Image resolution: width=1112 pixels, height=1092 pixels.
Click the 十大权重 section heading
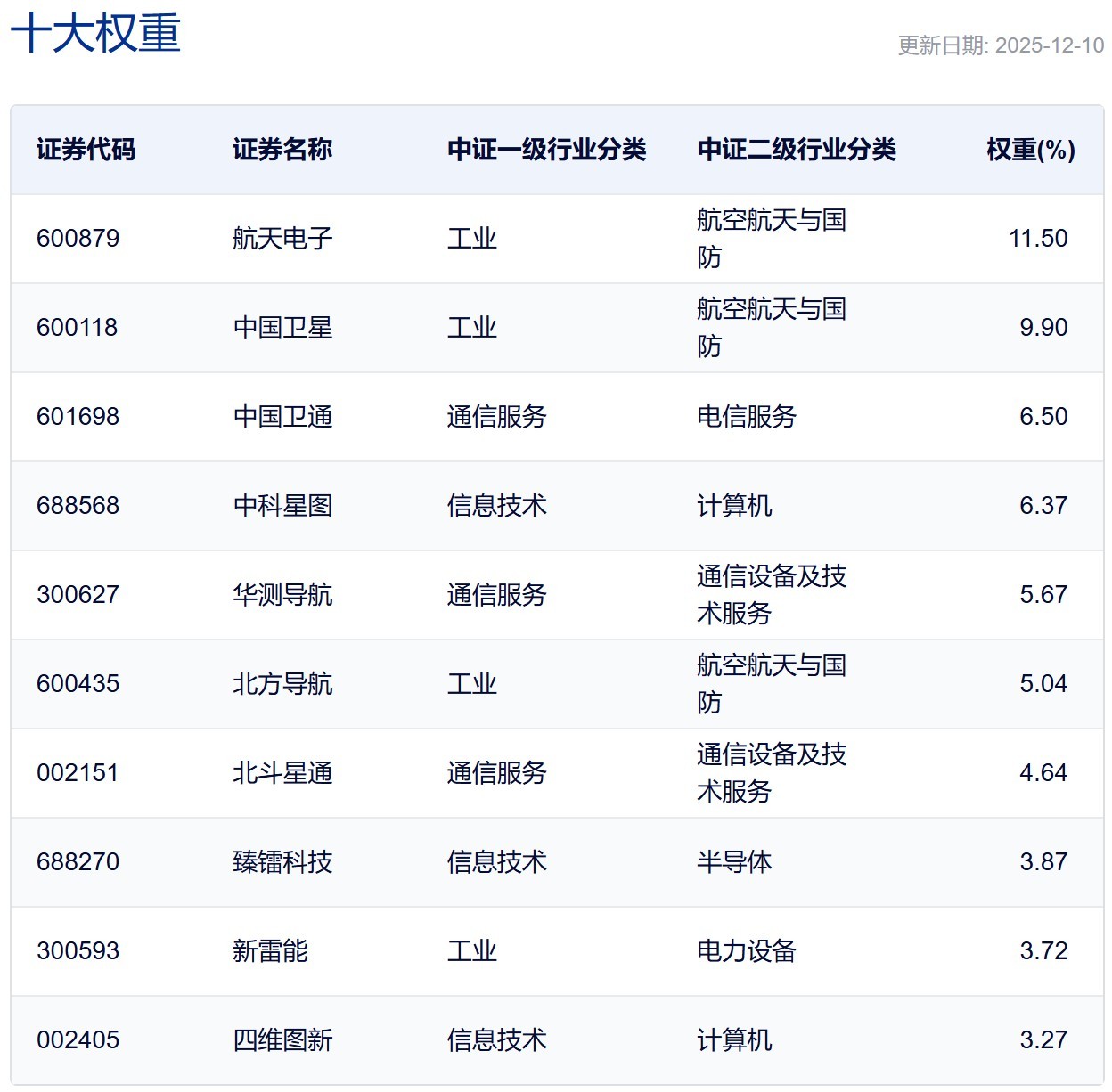[x=95, y=35]
